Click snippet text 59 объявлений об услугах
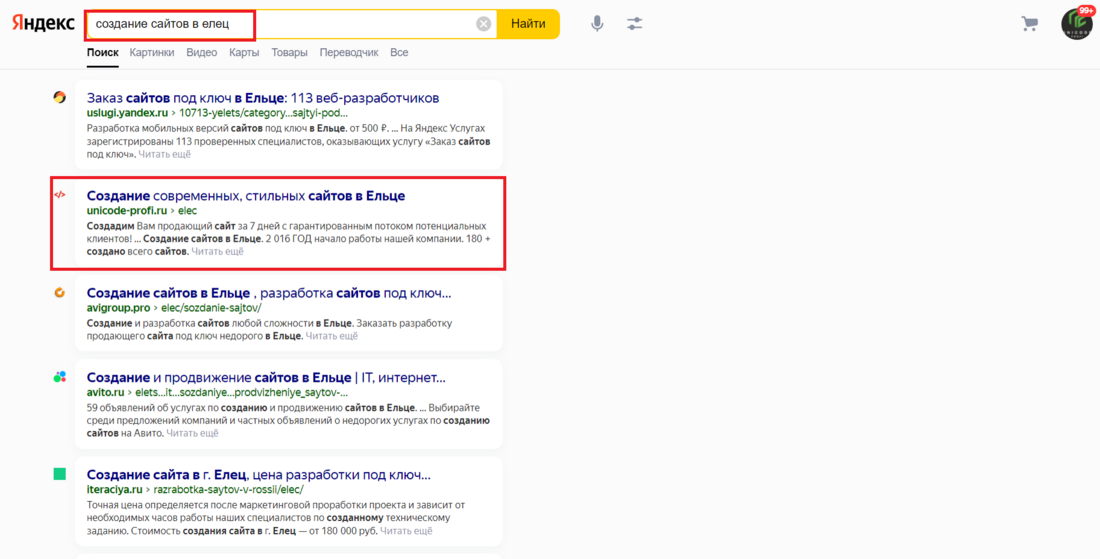The width and height of the screenshot is (1100, 559). point(153,407)
